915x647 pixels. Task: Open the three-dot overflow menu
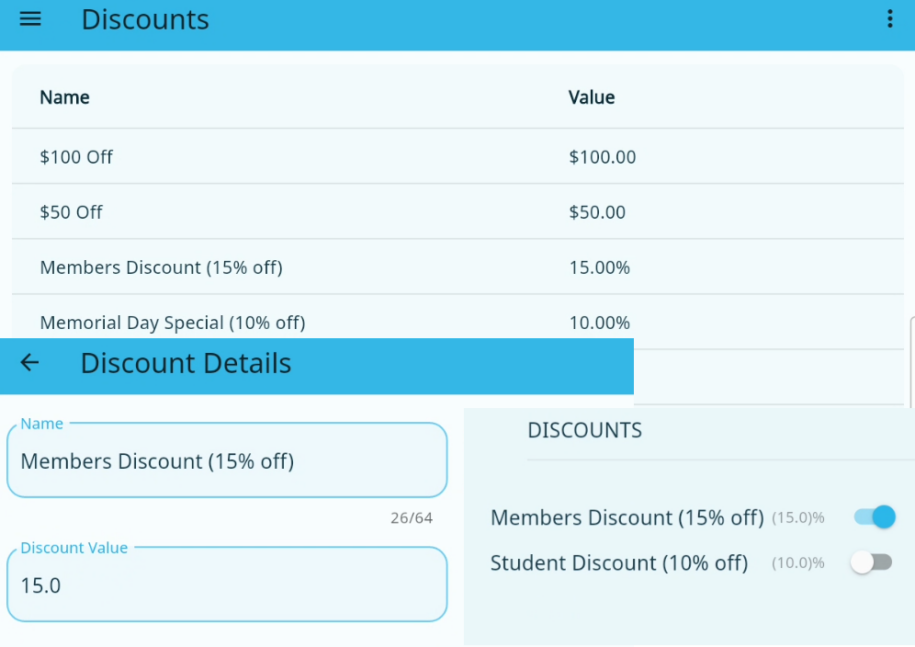(x=889, y=18)
